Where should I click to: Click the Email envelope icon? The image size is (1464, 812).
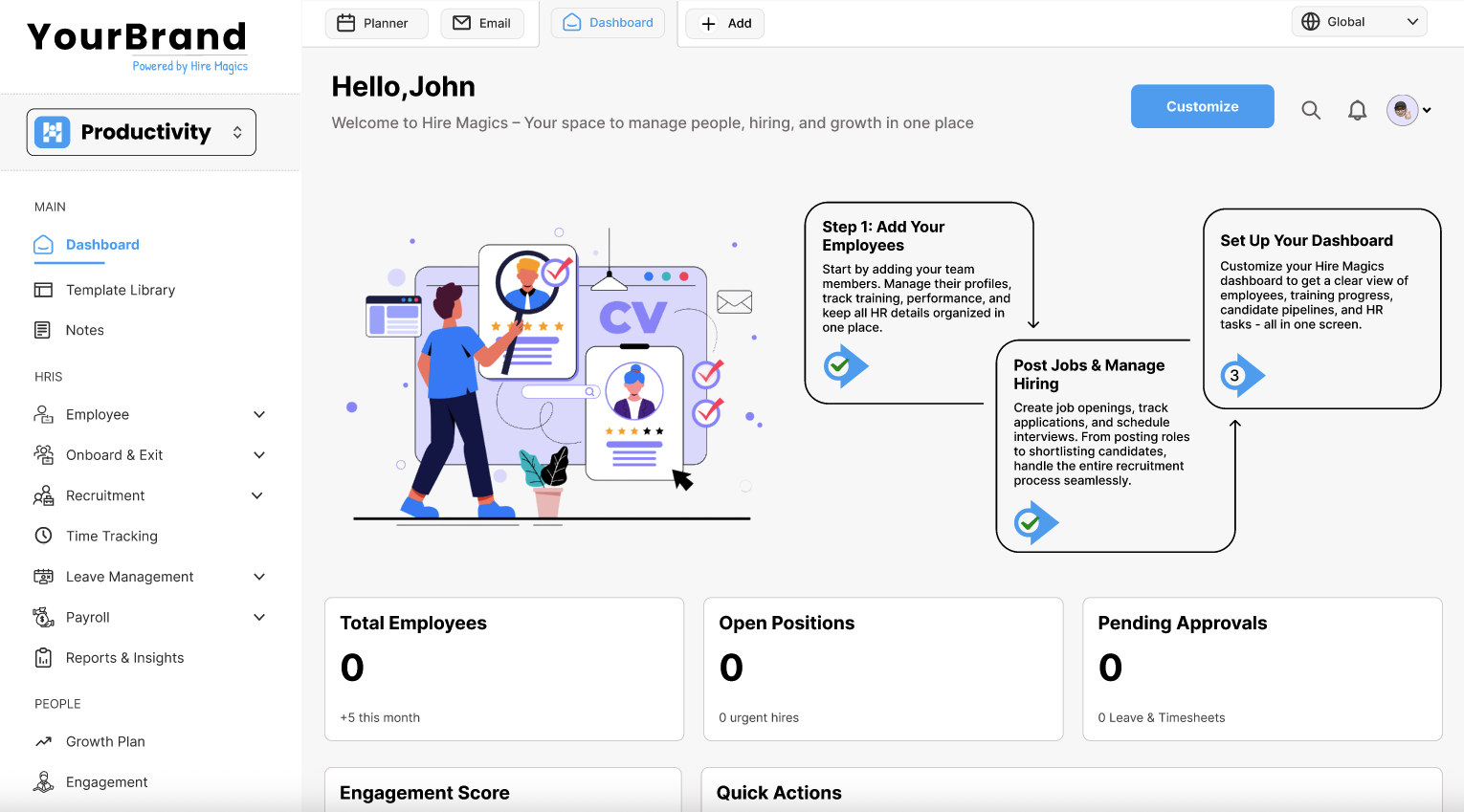point(461,23)
